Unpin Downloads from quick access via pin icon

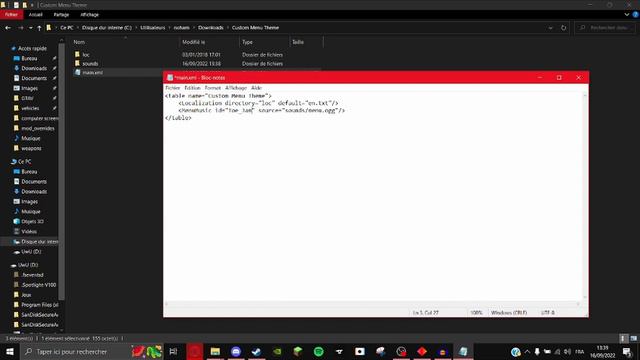click(54, 68)
